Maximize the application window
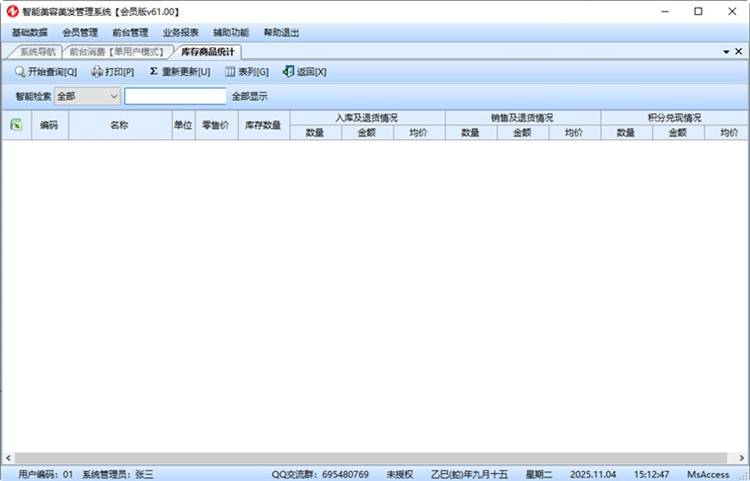The width and height of the screenshot is (750, 481). tap(698, 11)
